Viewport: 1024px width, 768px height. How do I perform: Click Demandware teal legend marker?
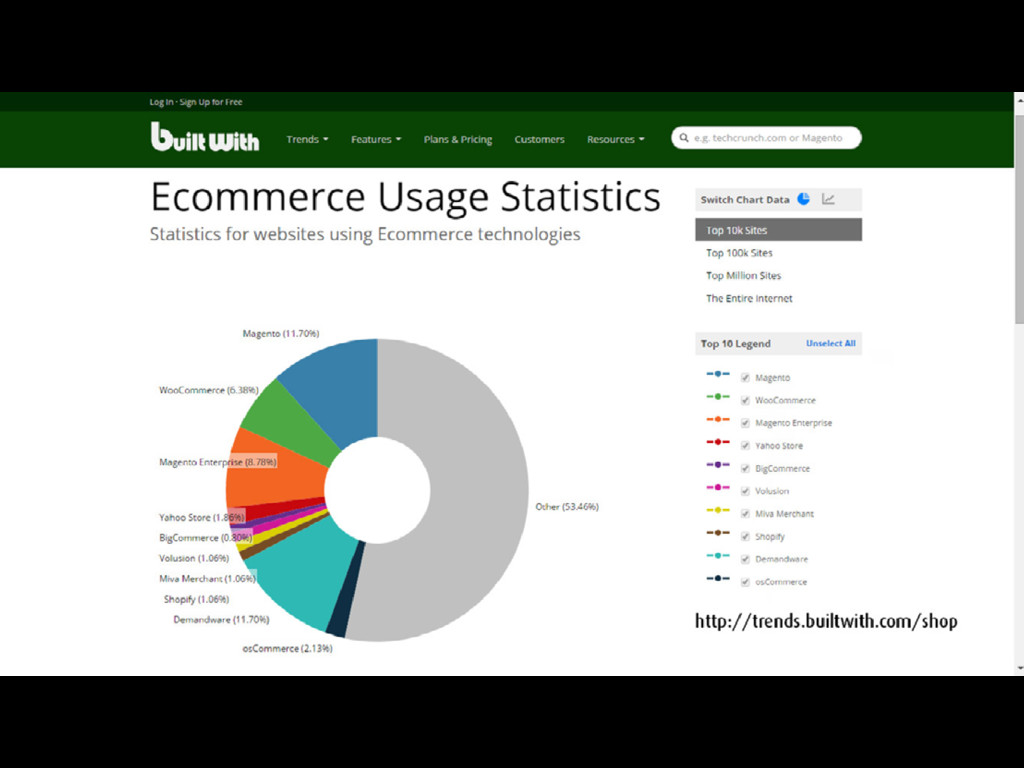(718, 556)
